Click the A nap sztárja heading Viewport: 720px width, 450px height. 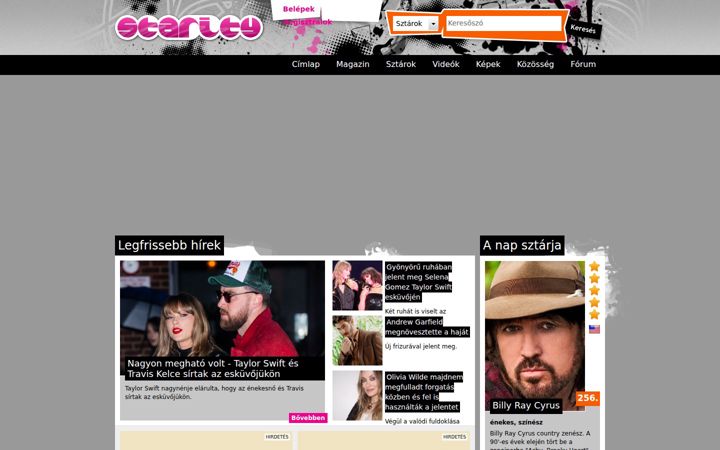[x=522, y=245]
